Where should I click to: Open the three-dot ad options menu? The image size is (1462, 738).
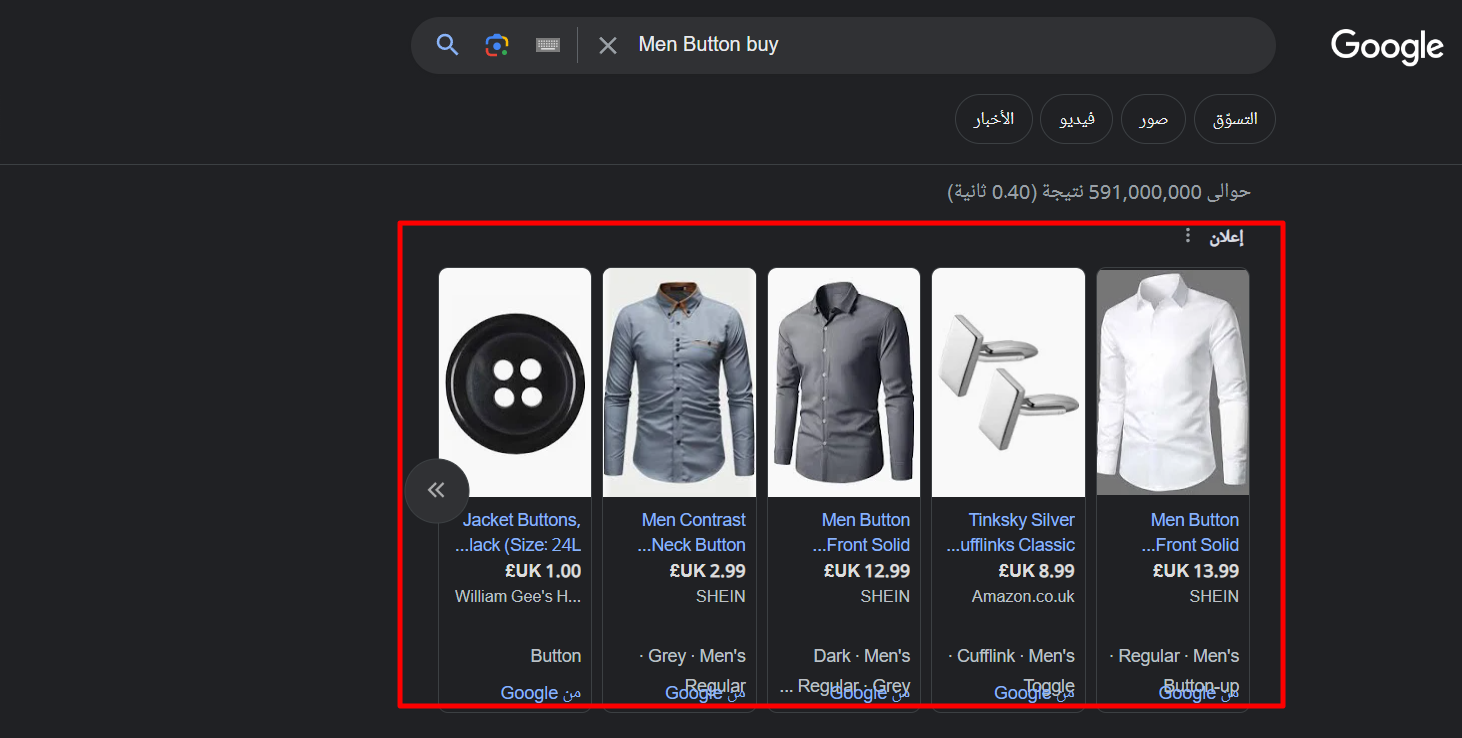[x=1188, y=236]
